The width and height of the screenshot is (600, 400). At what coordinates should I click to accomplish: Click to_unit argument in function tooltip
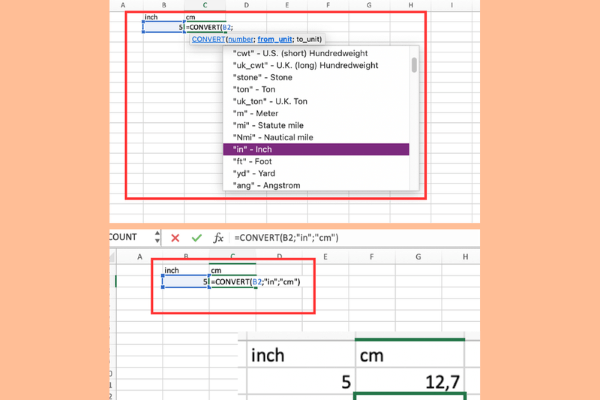click(308, 39)
